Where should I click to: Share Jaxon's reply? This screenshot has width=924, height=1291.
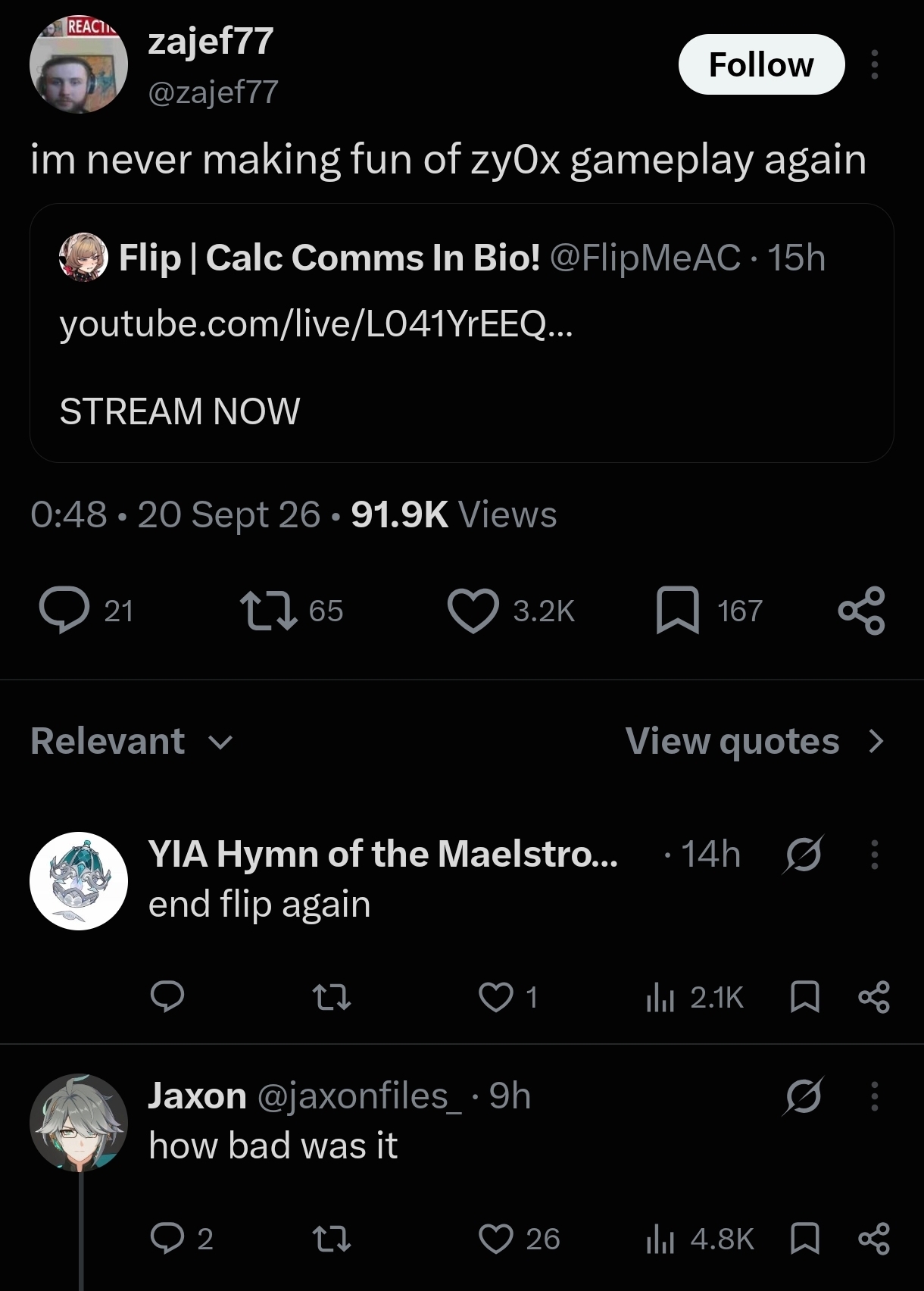click(x=874, y=1239)
